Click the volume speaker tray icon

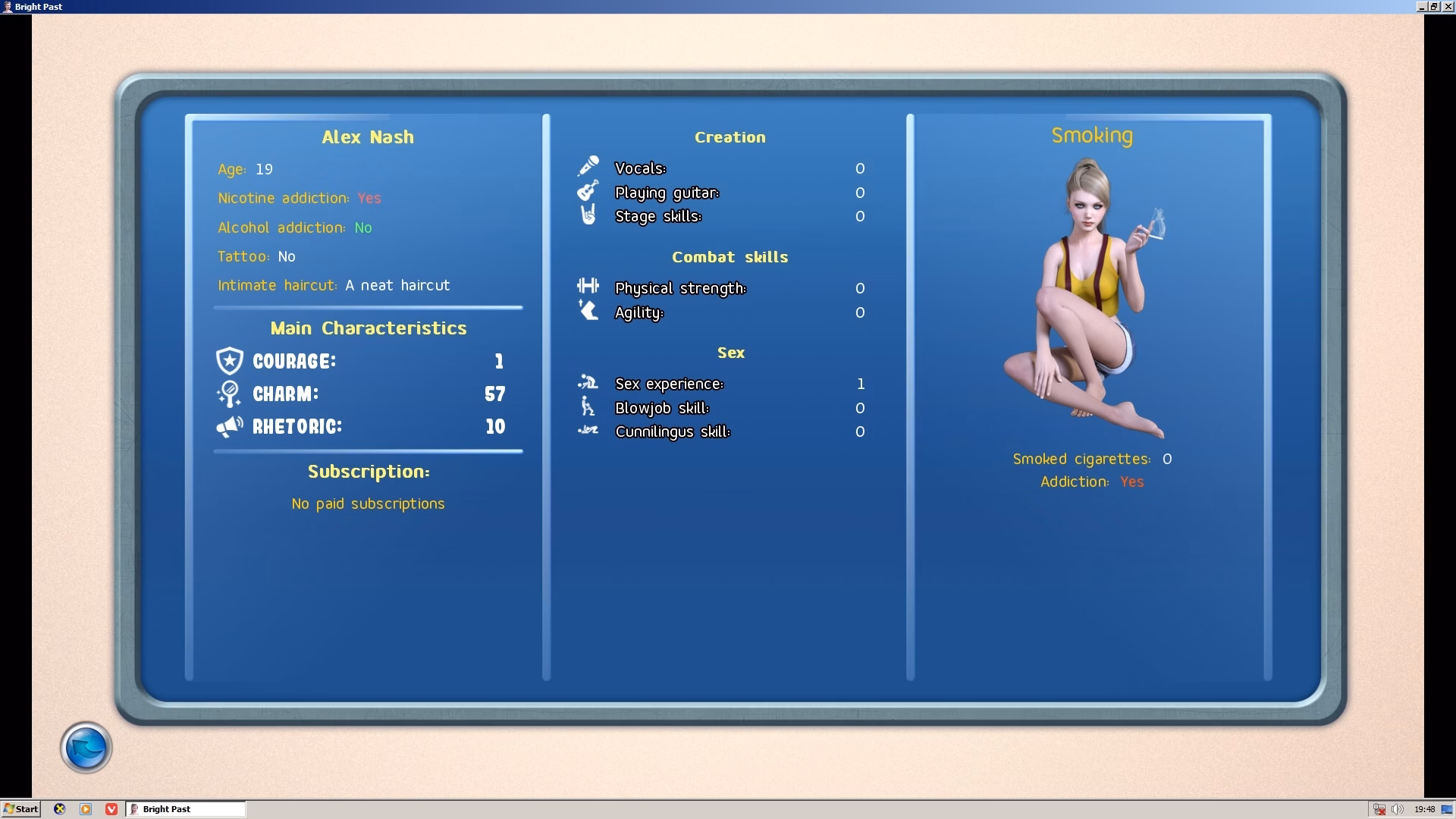click(x=1397, y=809)
